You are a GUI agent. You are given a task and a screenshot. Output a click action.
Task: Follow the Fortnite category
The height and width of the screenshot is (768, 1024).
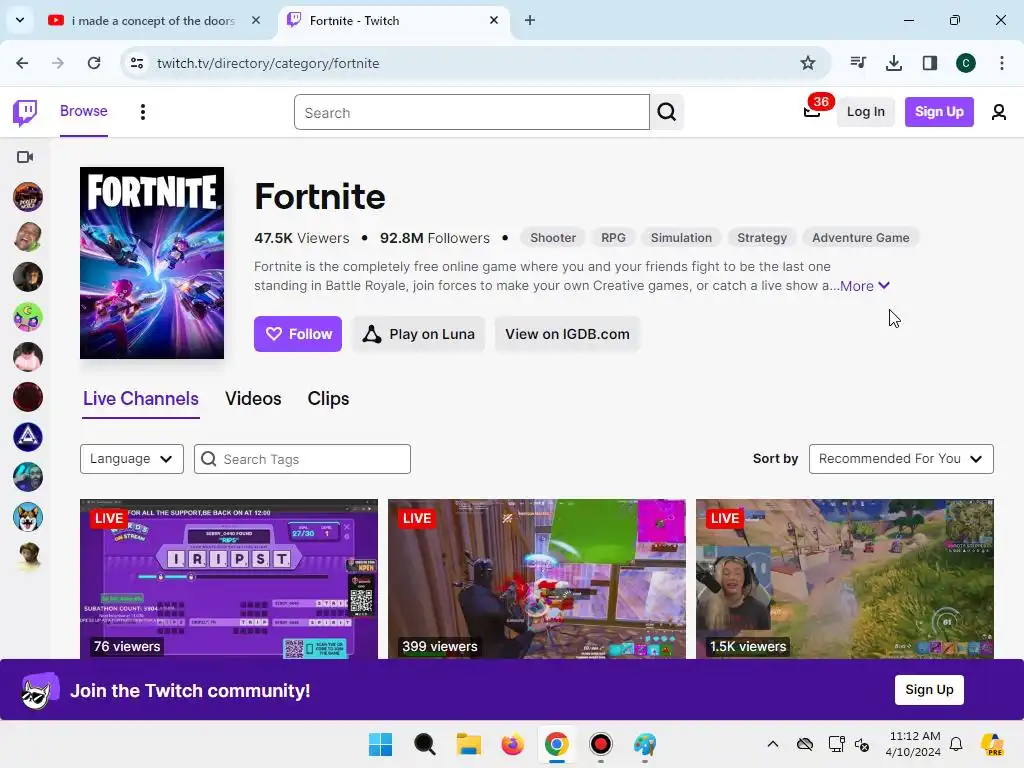(x=298, y=334)
